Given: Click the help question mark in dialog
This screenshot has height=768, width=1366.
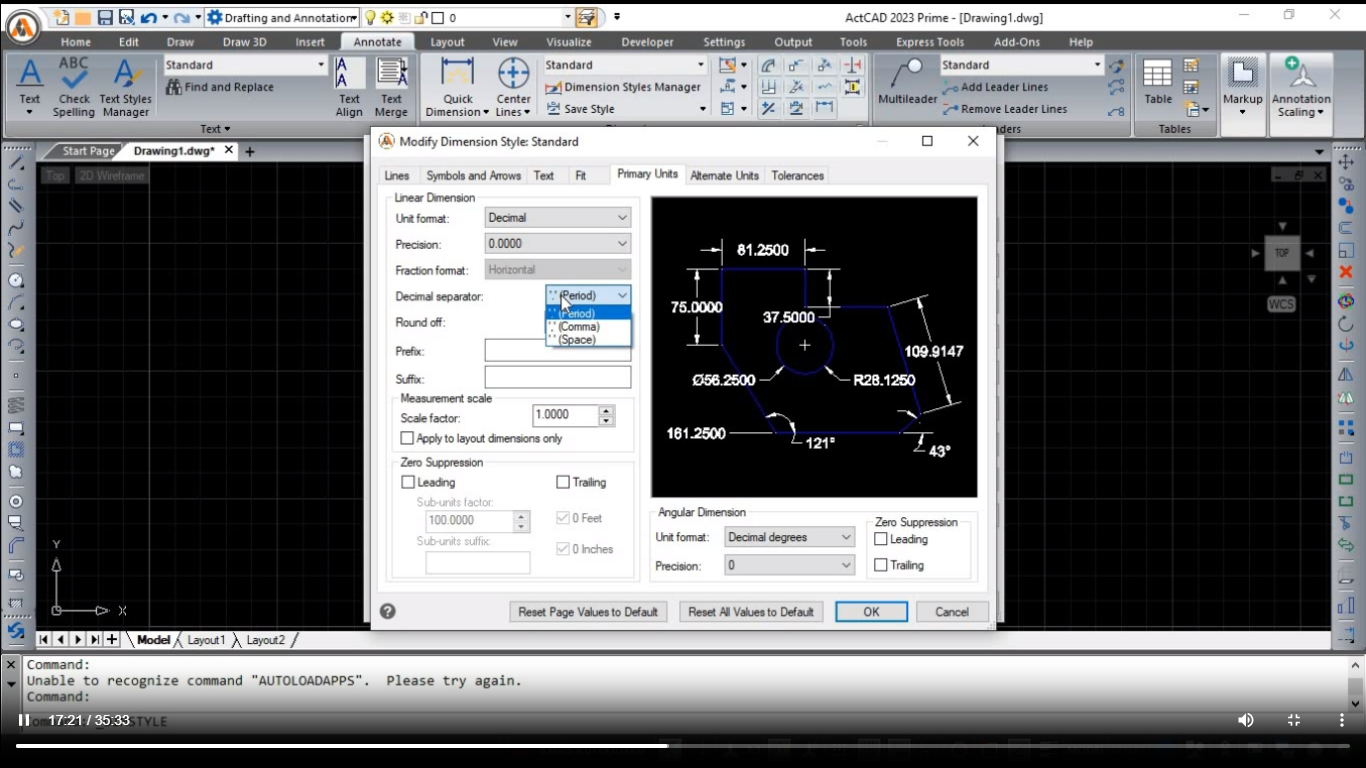Looking at the screenshot, I should click(388, 611).
